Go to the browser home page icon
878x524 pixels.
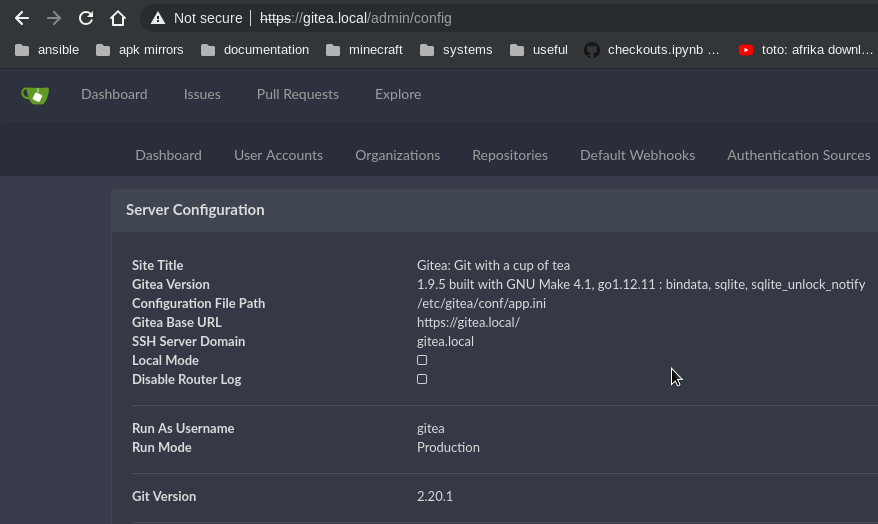[x=118, y=18]
